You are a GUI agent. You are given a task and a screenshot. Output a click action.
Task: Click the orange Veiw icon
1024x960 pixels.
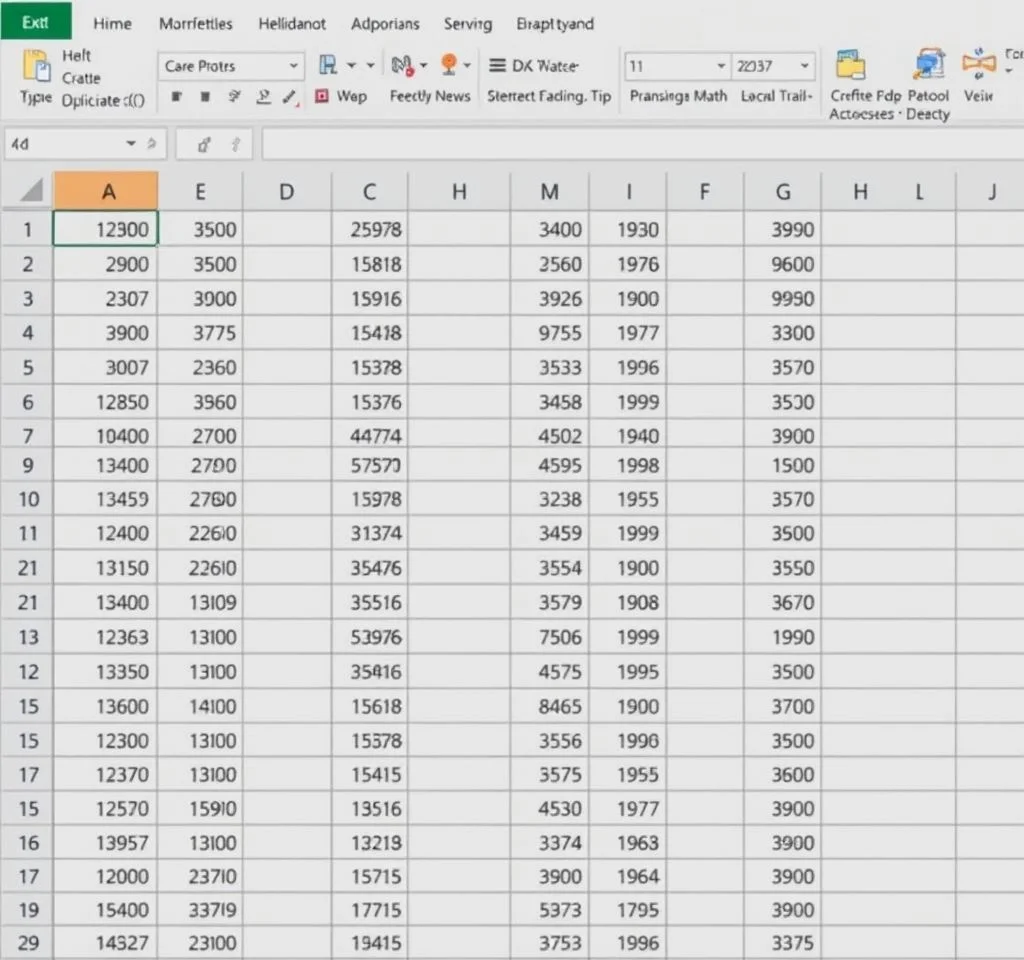(x=978, y=64)
